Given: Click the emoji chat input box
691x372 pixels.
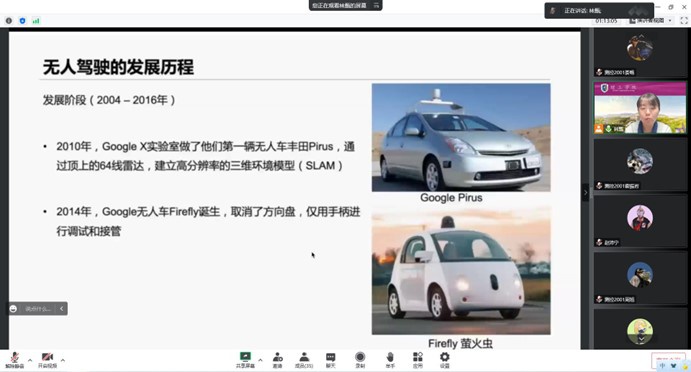Looking at the screenshot, I should point(38,309).
